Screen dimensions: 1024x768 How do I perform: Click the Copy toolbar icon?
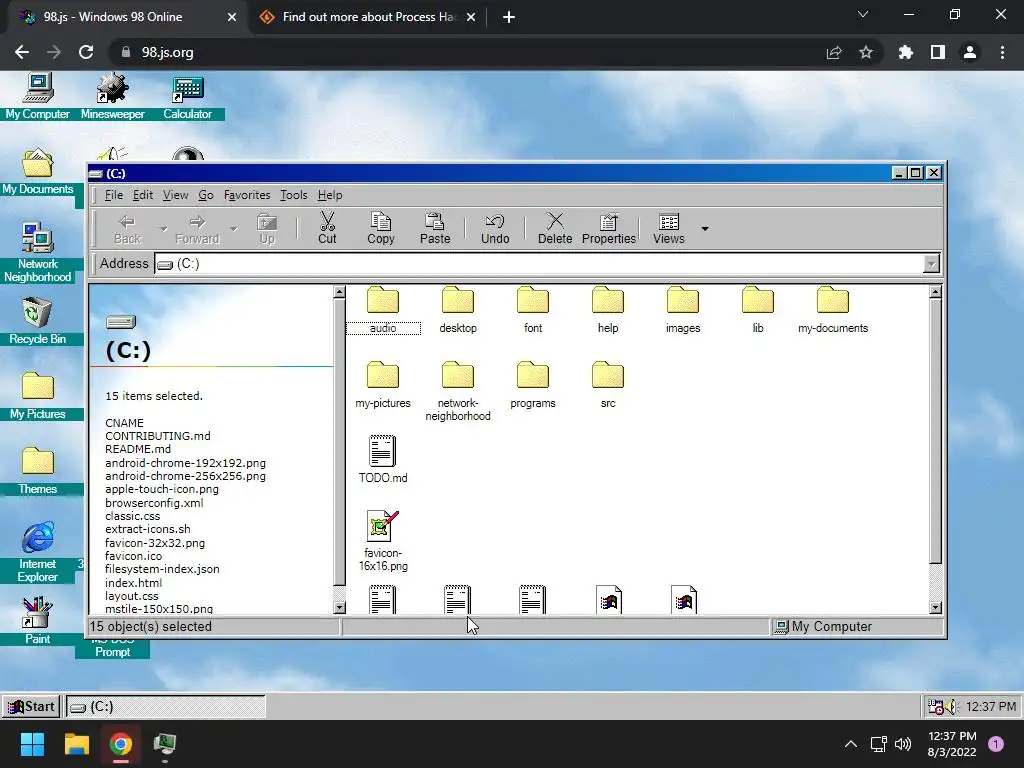click(381, 228)
